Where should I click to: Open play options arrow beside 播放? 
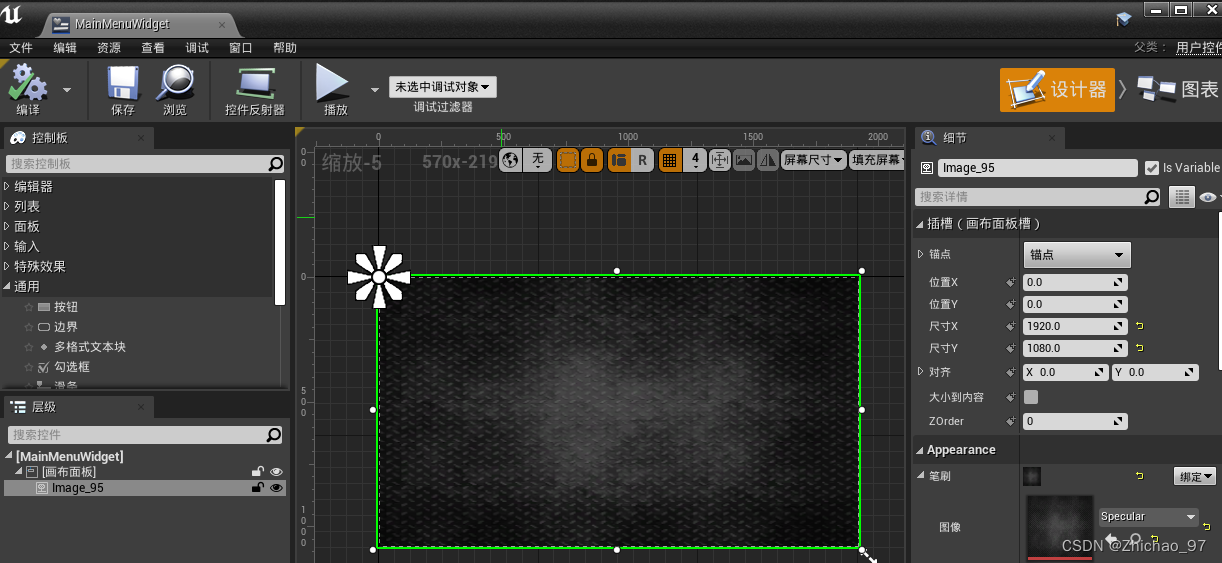(x=375, y=89)
